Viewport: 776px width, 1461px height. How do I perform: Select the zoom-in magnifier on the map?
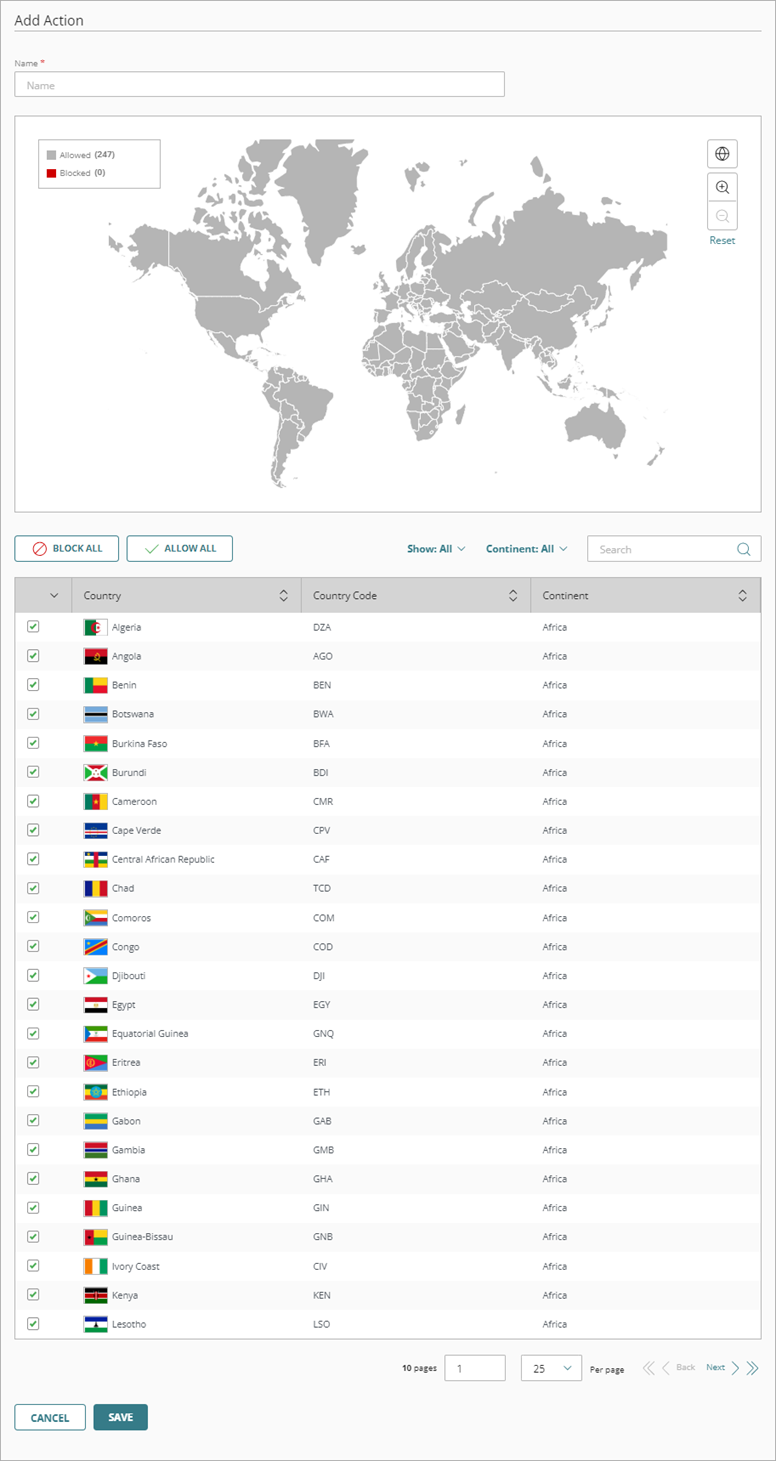tap(722, 186)
